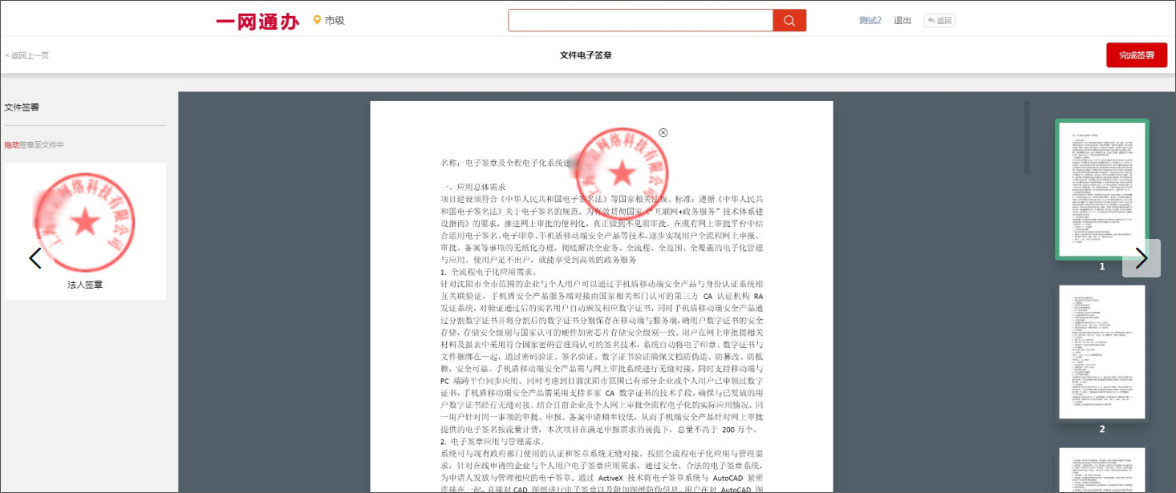Click the orange location pin icon

coord(317,20)
